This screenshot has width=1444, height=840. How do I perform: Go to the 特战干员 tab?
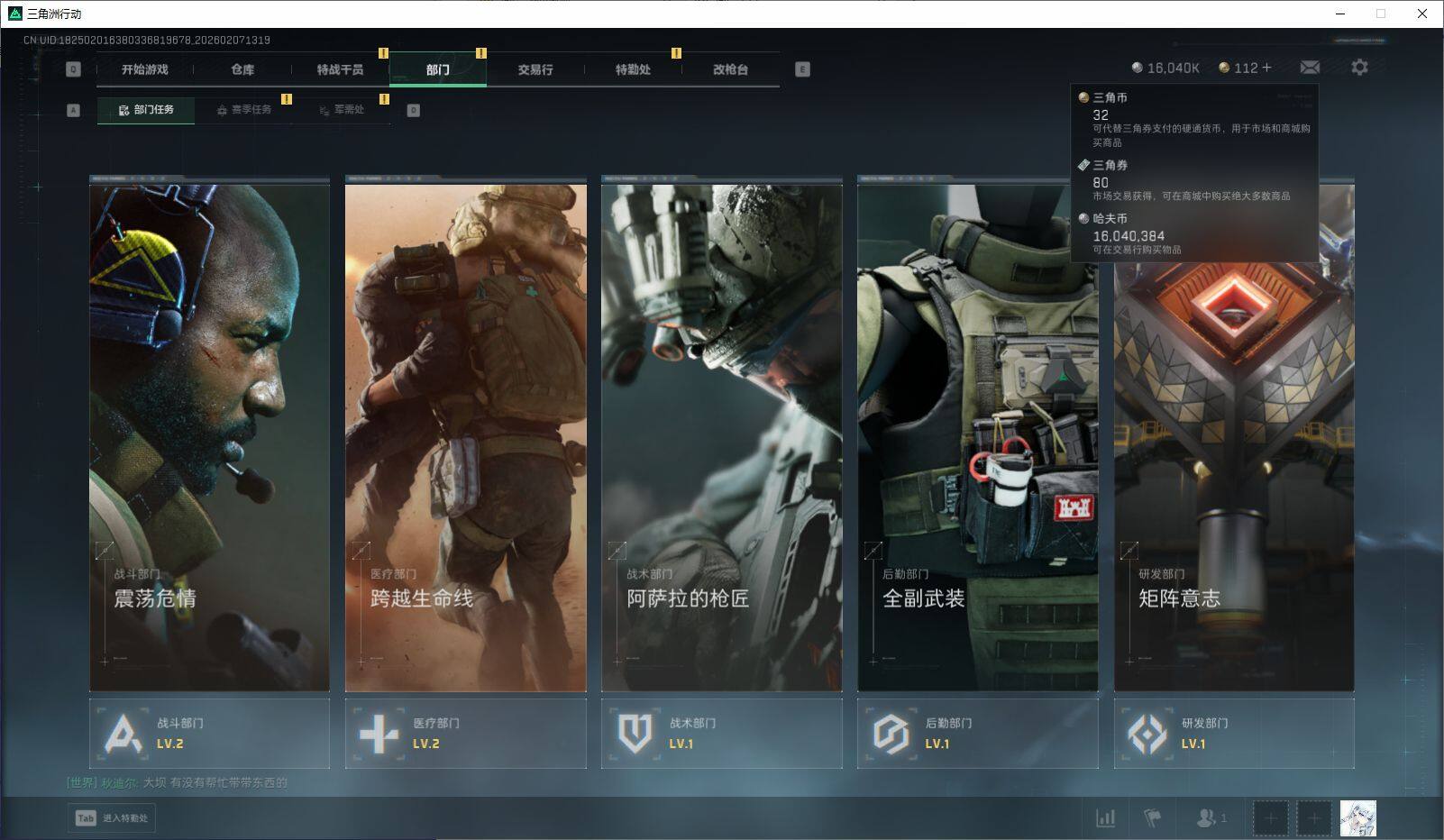(340, 69)
